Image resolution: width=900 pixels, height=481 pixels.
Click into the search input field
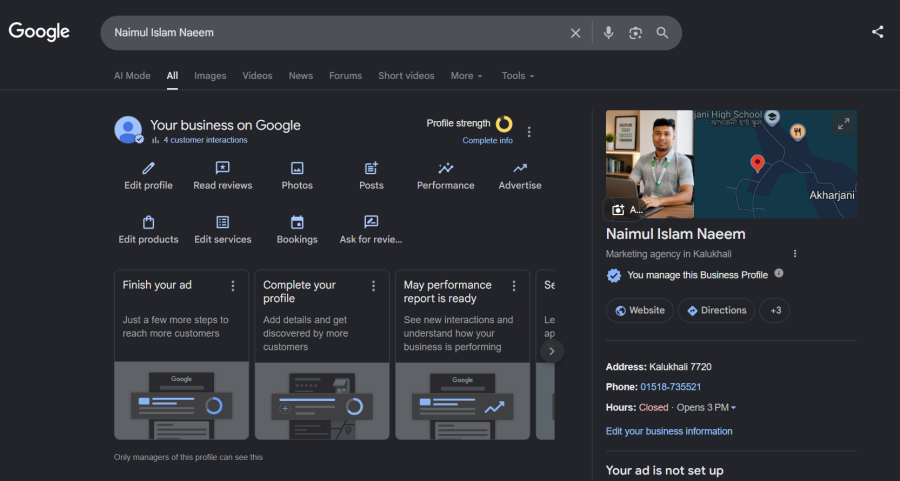(x=336, y=33)
